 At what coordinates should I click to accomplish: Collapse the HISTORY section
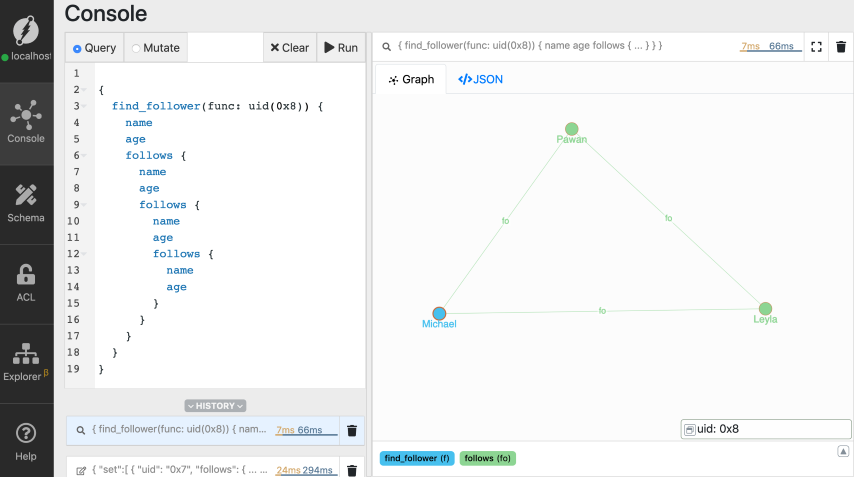(215, 406)
